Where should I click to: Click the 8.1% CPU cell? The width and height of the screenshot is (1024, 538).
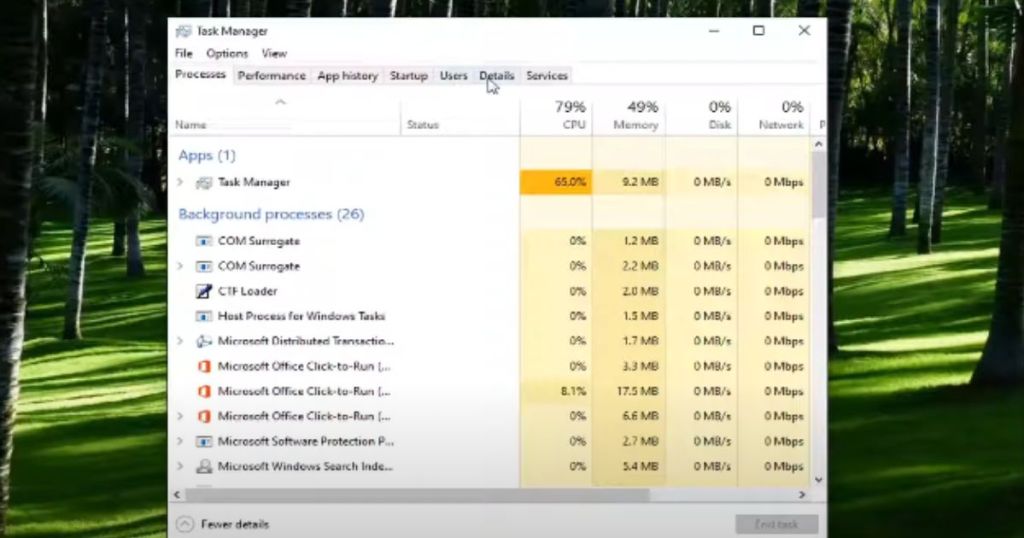click(x=556, y=391)
